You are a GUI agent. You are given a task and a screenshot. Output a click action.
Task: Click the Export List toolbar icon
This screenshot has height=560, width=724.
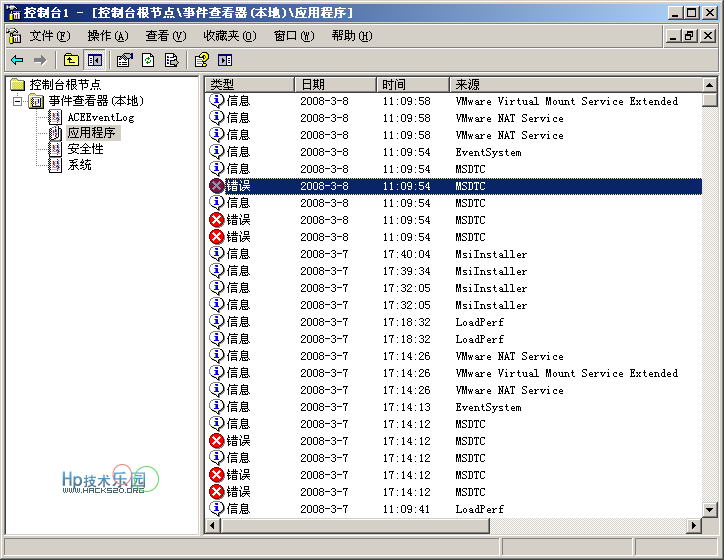click(x=172, y=60)
